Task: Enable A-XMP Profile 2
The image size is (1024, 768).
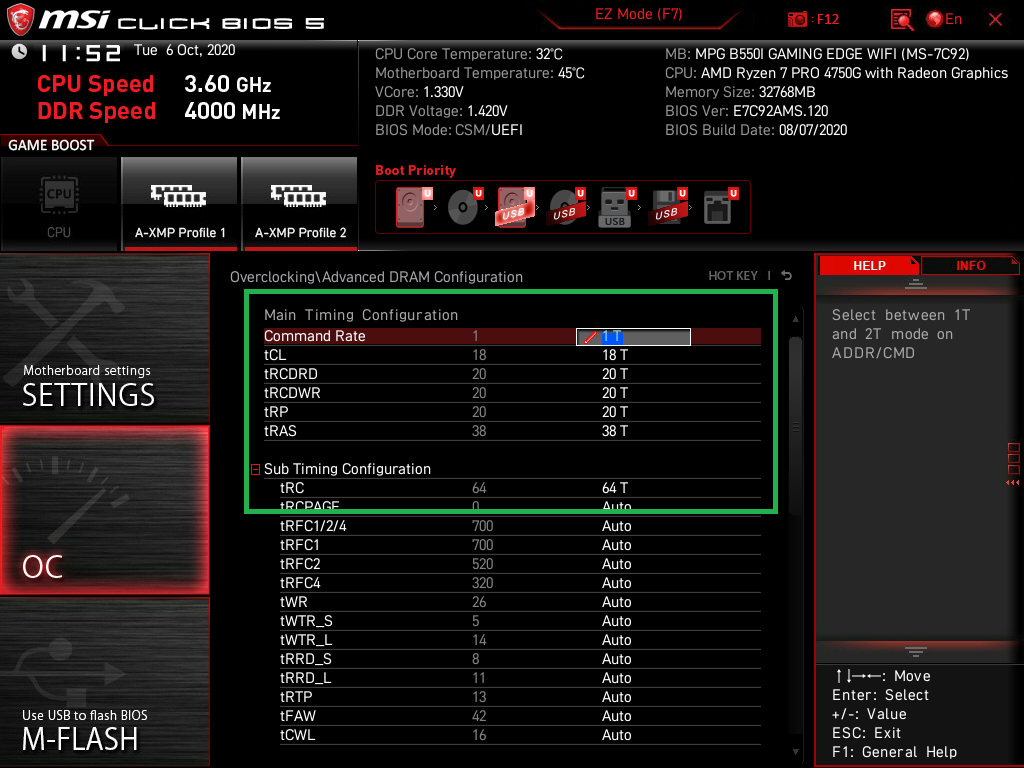Action: click(x=300, y=204)
